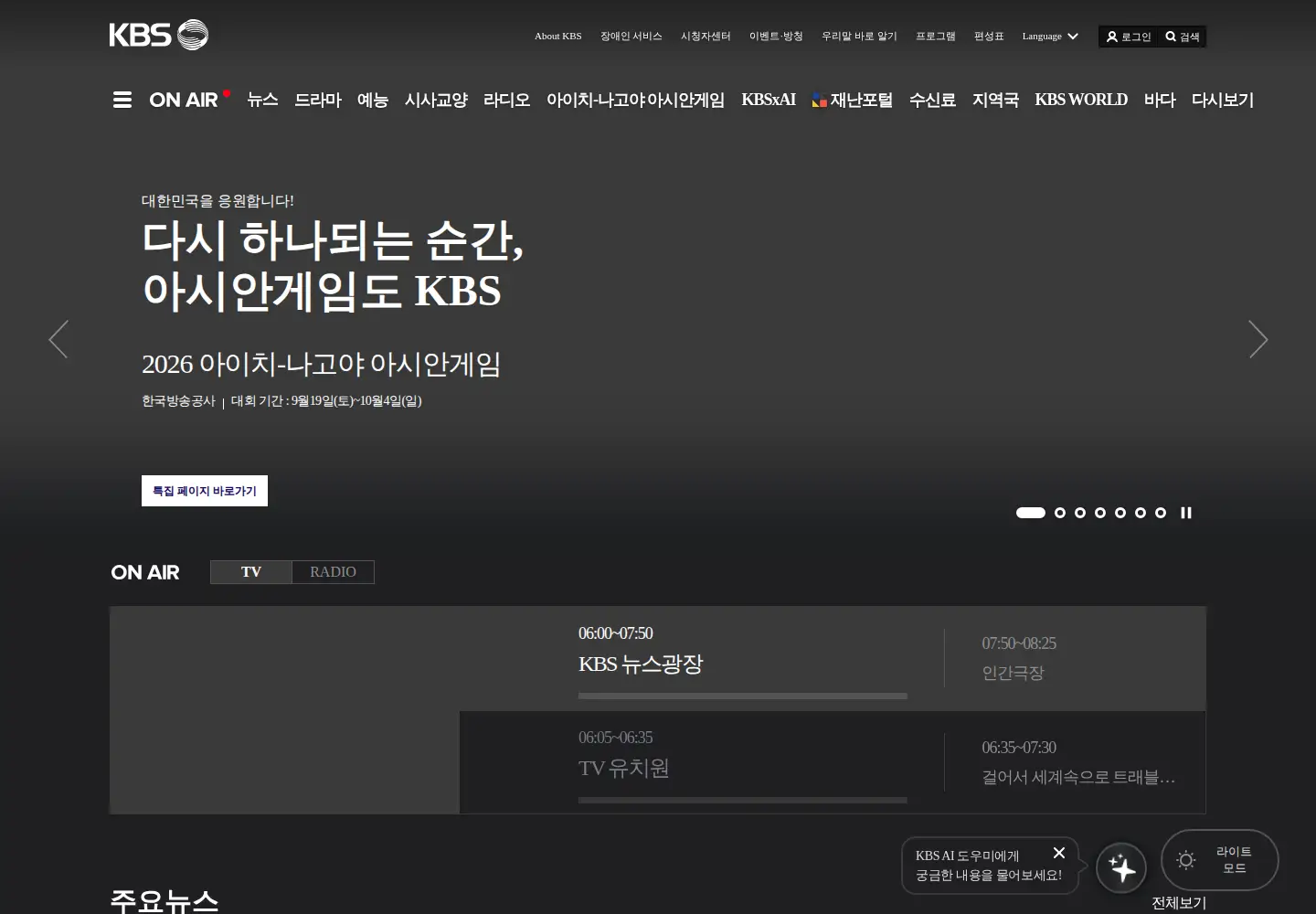Click the 2026 아이치-나고야 아시안게임 banner title
The image size is (1316, 914).
point(321,365)
